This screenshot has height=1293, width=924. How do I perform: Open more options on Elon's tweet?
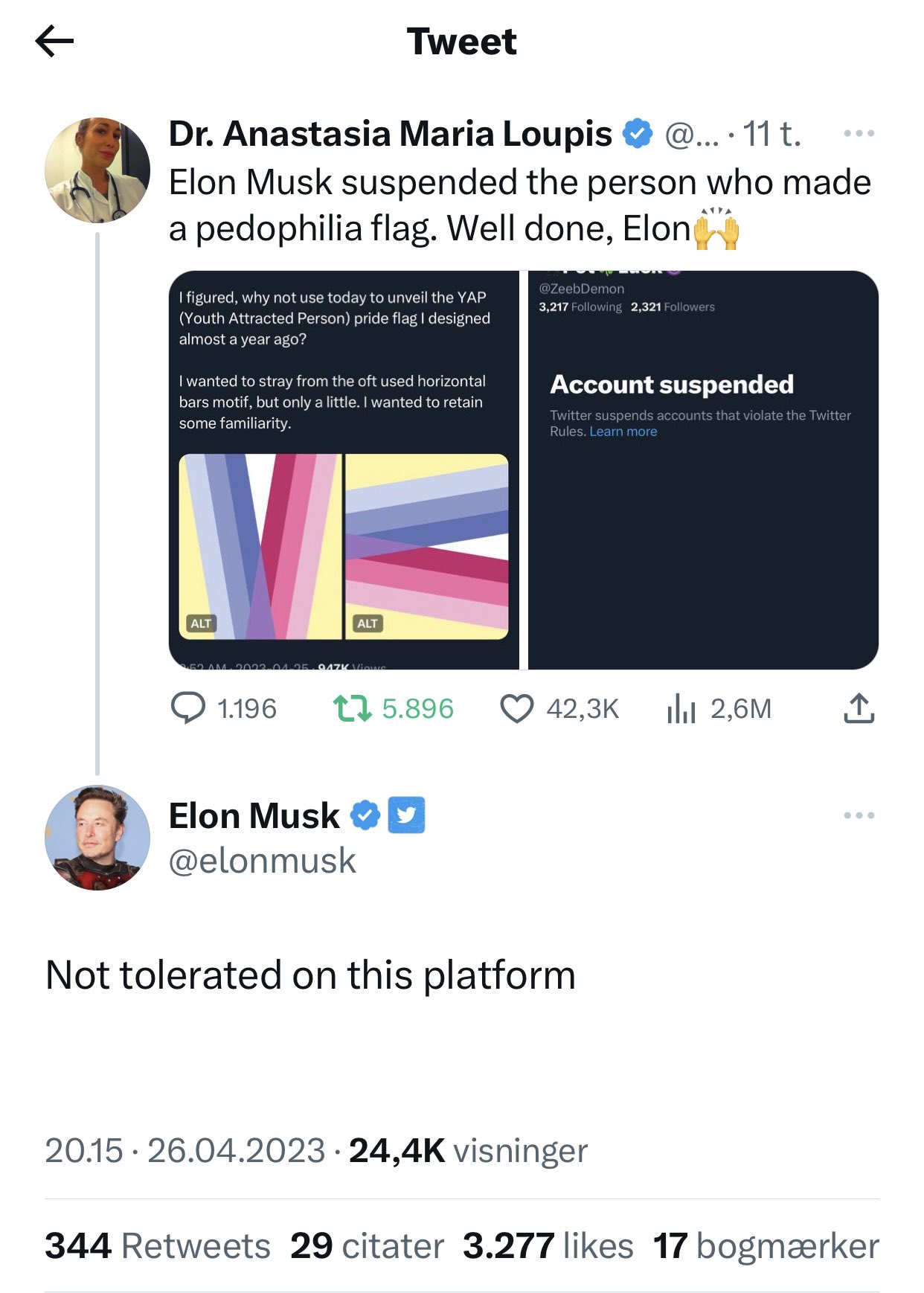pyautogui.click(x=859, y=816)
